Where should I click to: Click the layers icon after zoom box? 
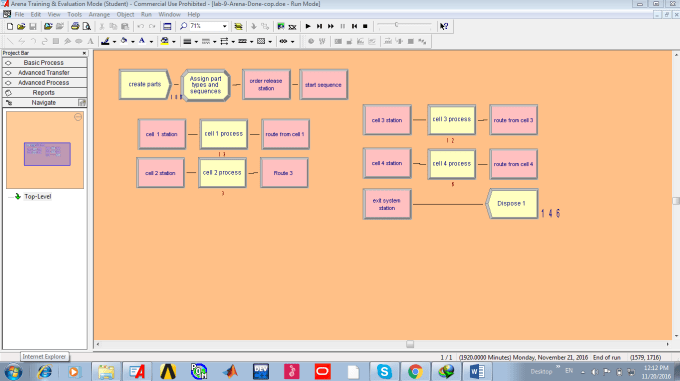[x=238, y=26]
